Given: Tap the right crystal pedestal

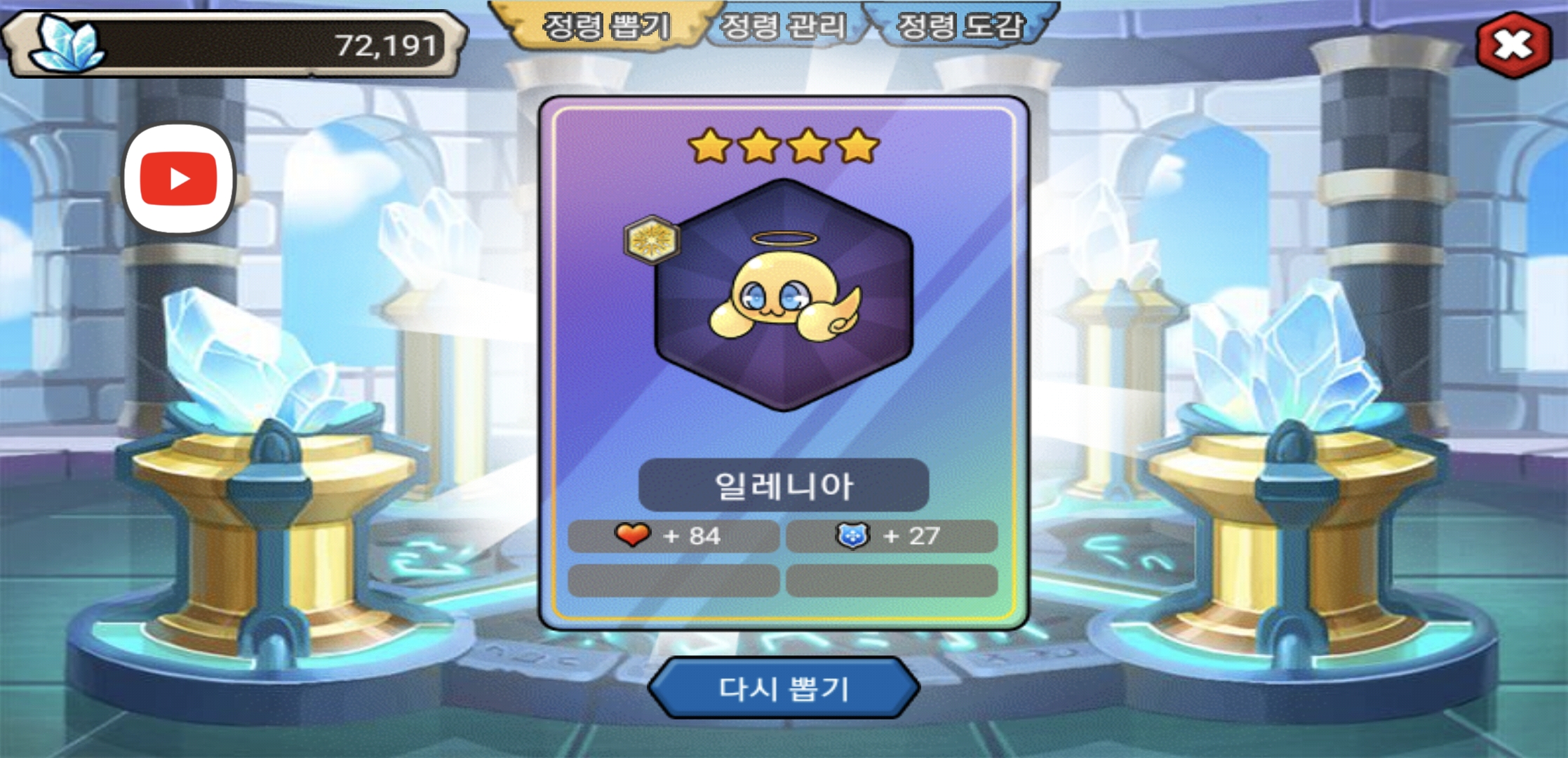Looking at the screenshot, I should [x=1291, y=505].
